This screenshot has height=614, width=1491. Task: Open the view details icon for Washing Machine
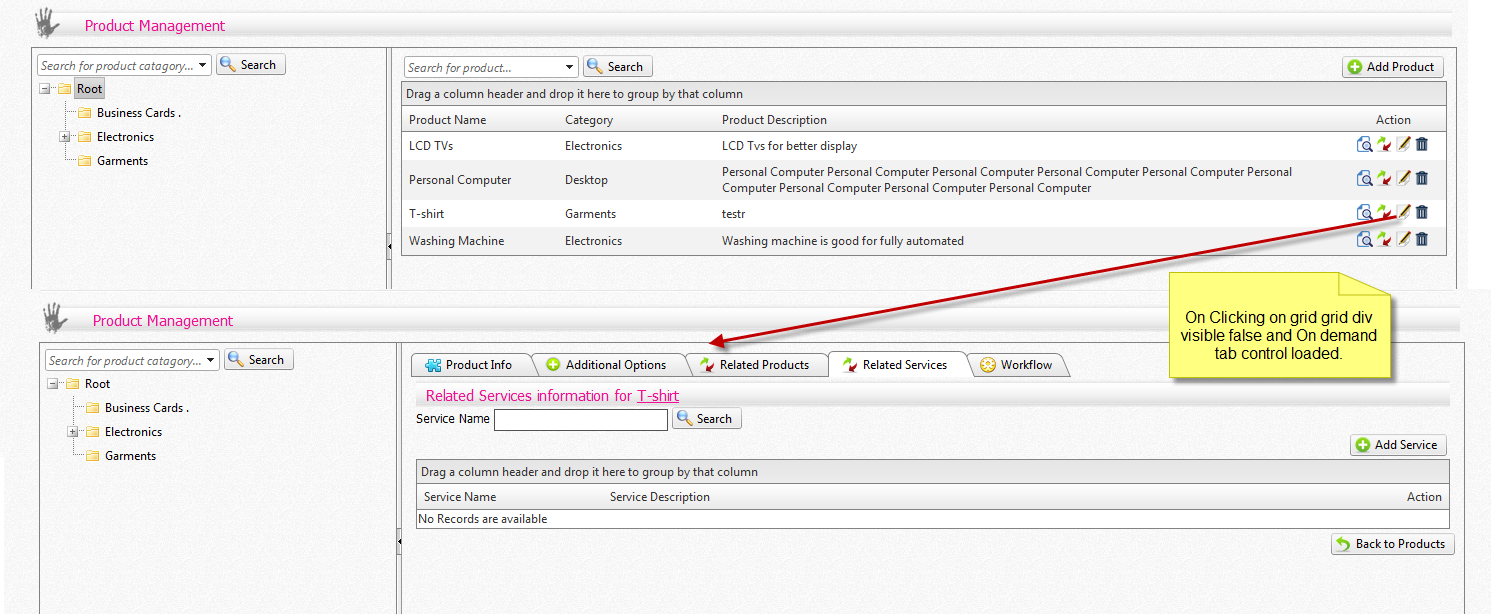1364,240
